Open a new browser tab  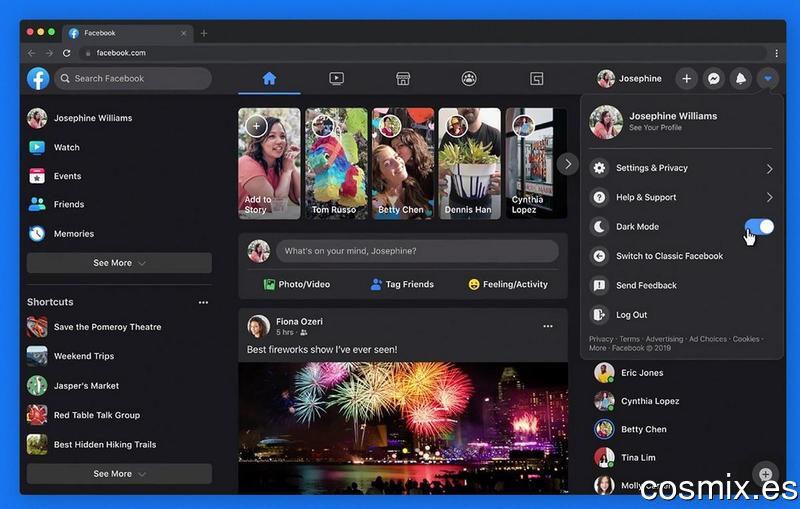point(204,34)
